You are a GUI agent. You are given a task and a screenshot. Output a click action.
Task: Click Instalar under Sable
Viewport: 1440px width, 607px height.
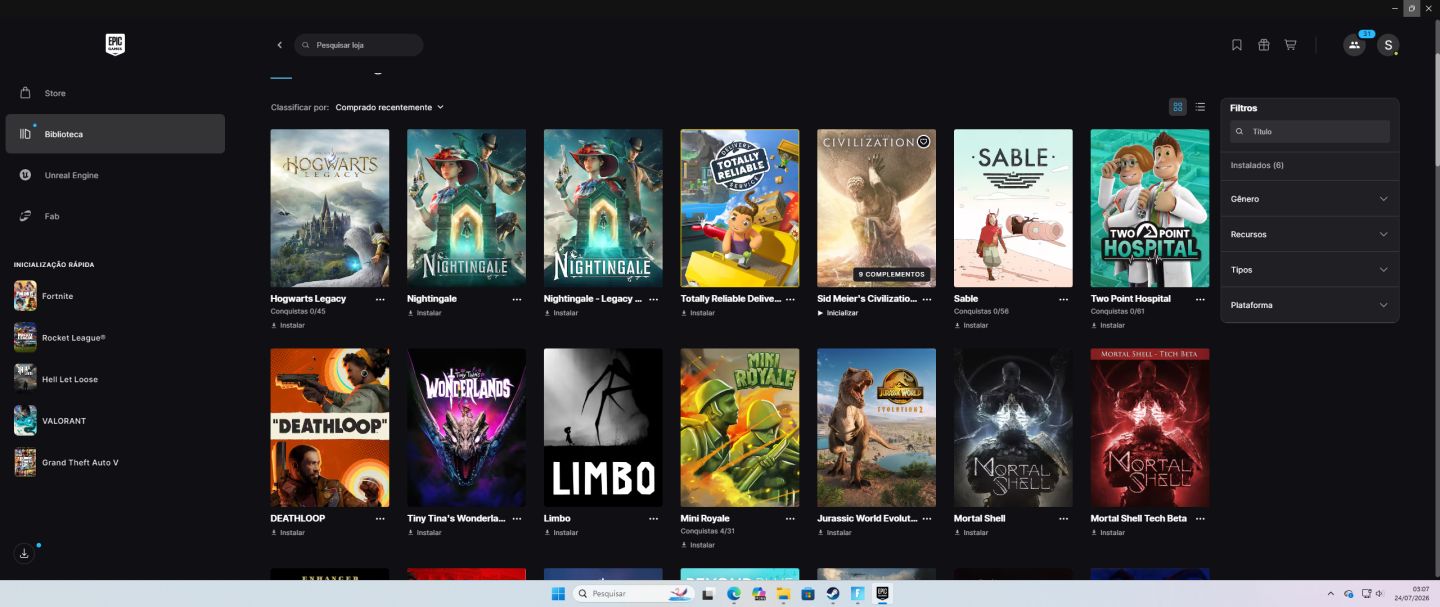pos(971,325)
